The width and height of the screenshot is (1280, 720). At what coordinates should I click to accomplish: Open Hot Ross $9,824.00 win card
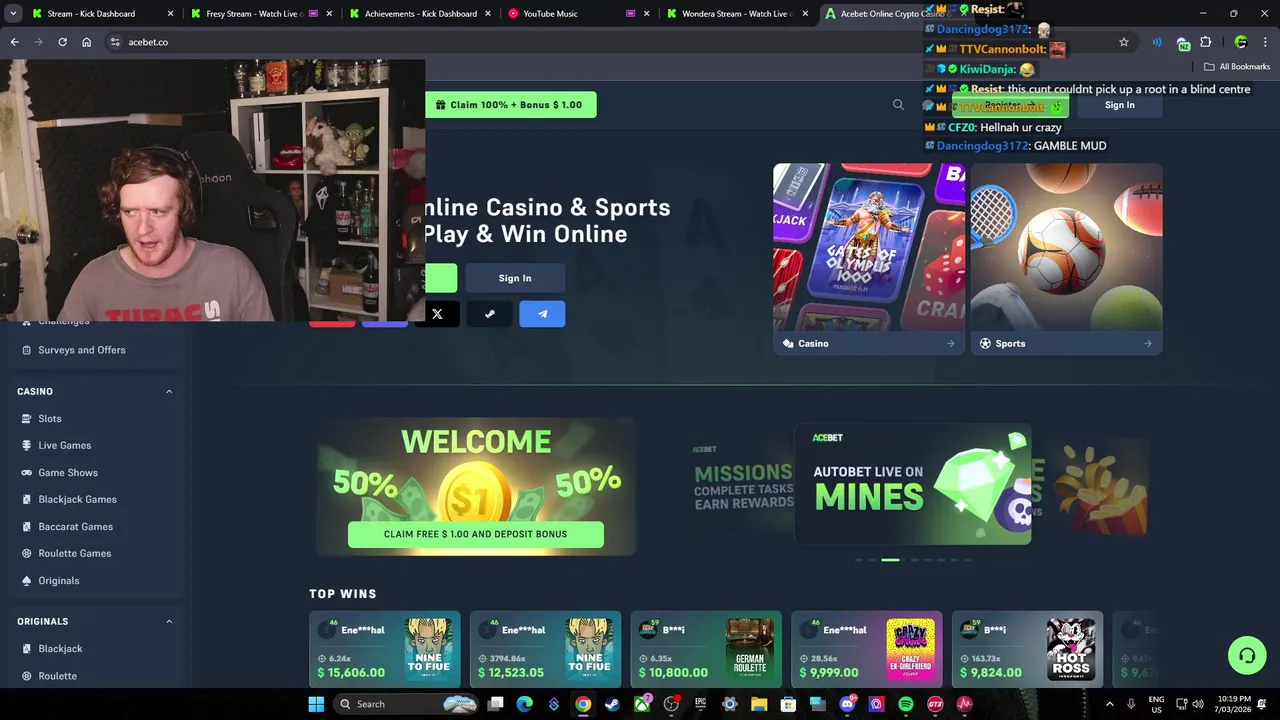click(1027, 649)
